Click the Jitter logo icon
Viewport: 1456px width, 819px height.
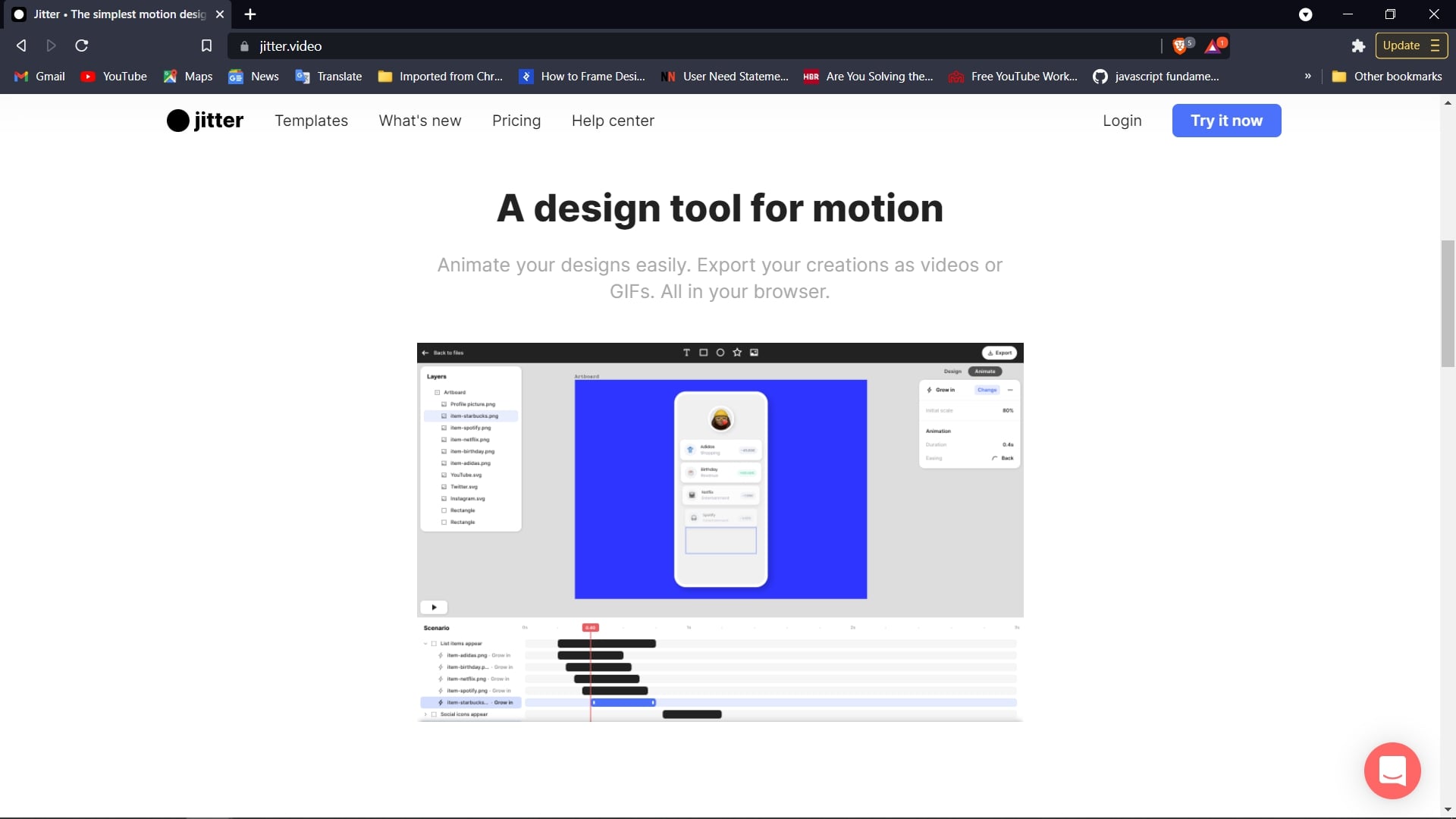tap(178, 121)
